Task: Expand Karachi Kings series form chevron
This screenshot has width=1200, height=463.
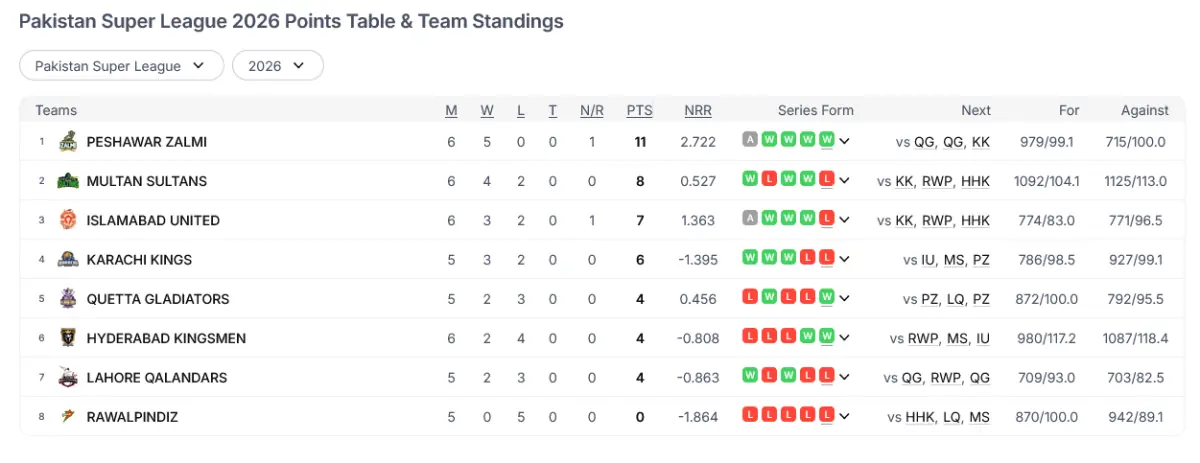Action: [845, 259]
